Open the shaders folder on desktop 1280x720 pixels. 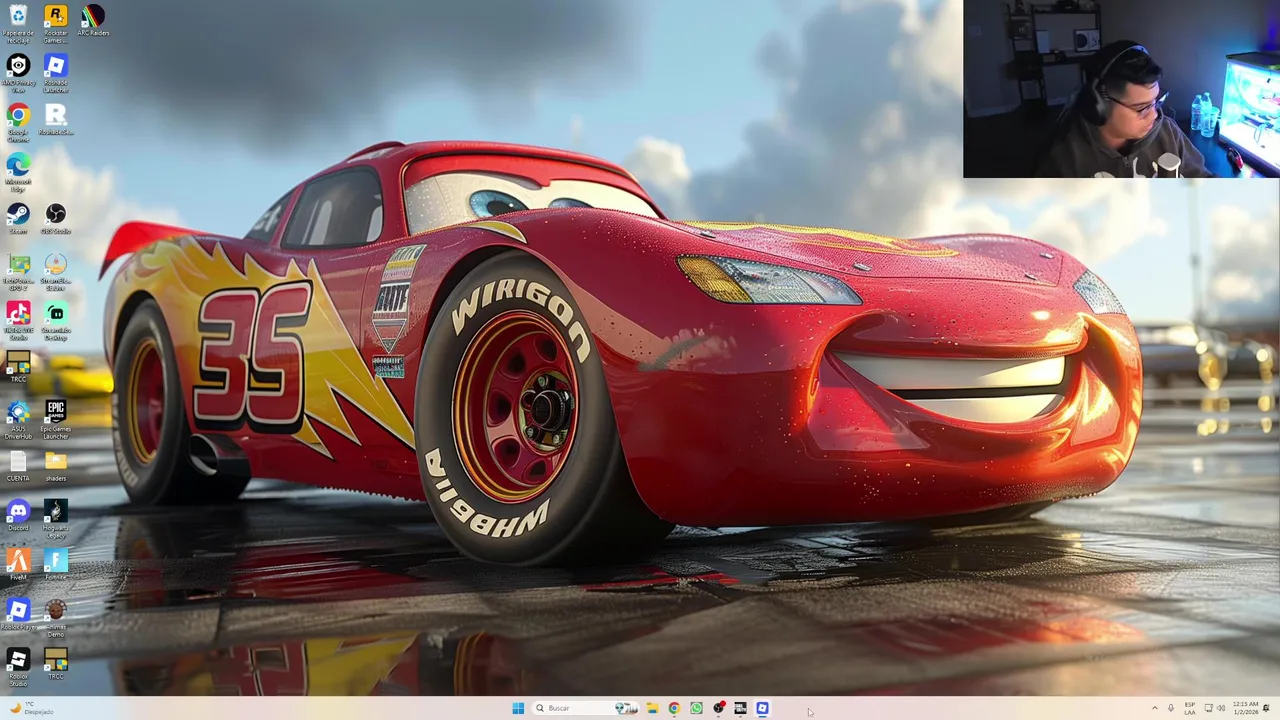(x=56, y=467)
